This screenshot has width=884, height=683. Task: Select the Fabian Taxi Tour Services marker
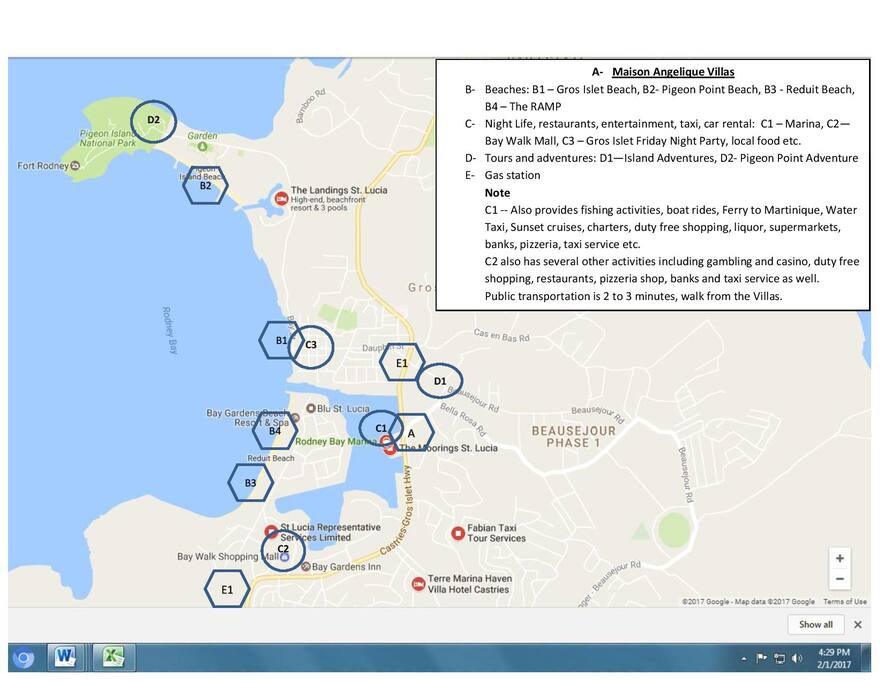coord(458,533)
